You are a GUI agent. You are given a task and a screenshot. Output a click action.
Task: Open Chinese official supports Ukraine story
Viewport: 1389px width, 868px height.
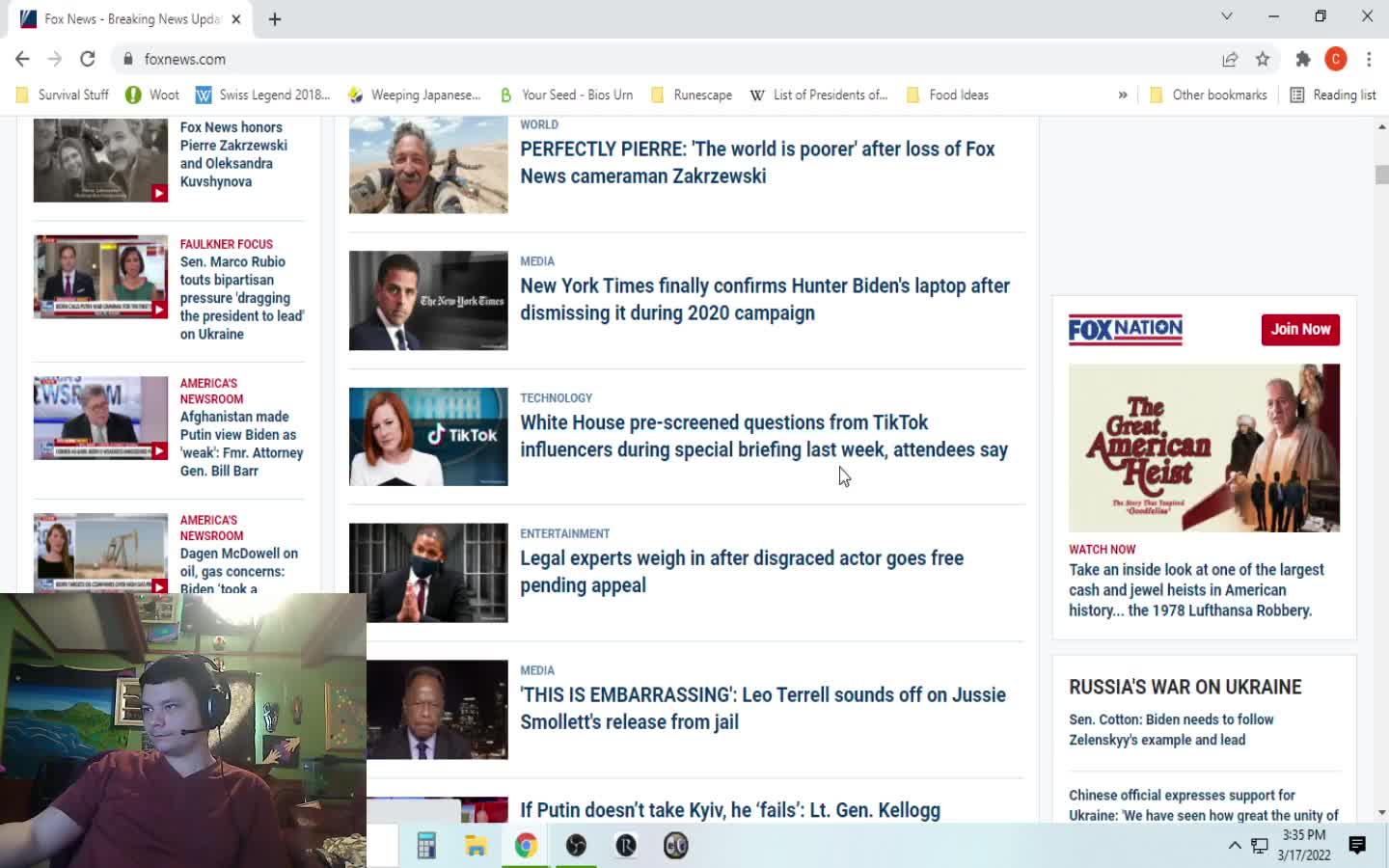coord(1204,805)
